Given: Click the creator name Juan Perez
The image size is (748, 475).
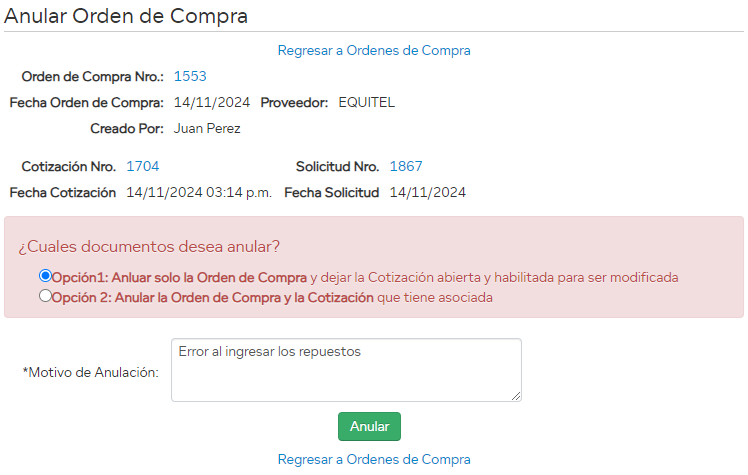Looking at the screenshot, I should (x=207, y=128).
